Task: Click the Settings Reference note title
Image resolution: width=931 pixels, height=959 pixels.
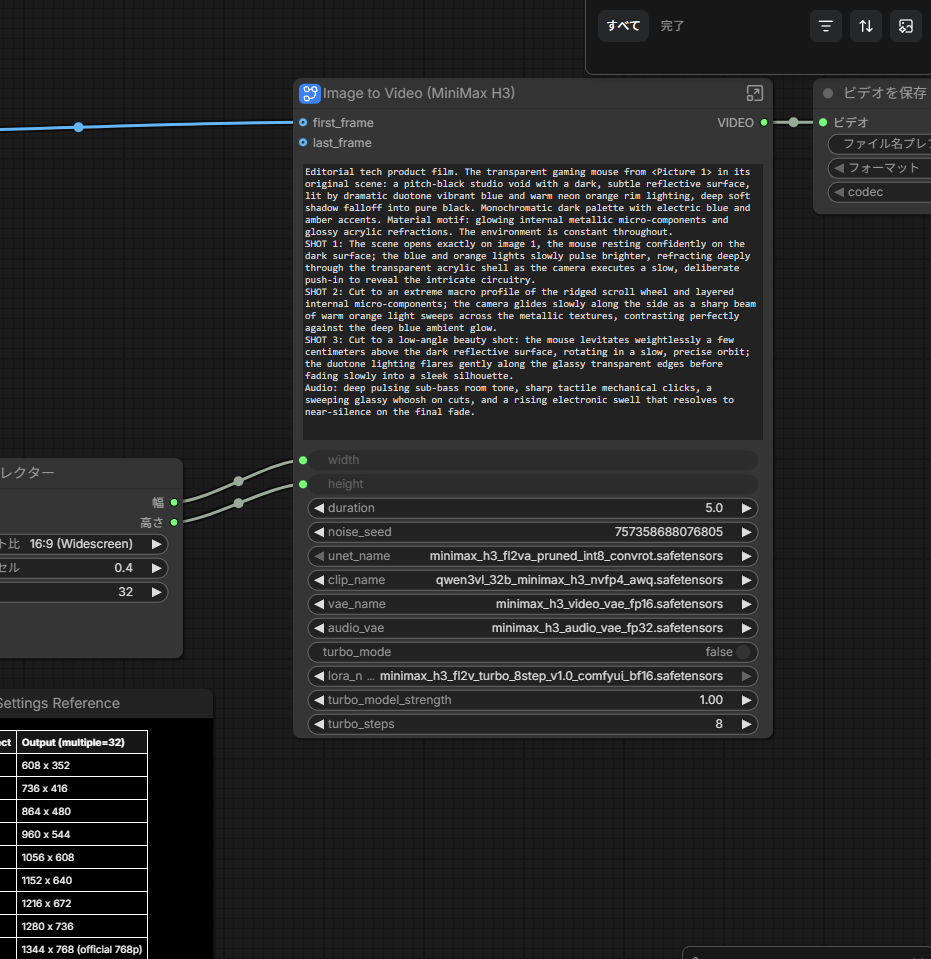Action: coord(59,703)
